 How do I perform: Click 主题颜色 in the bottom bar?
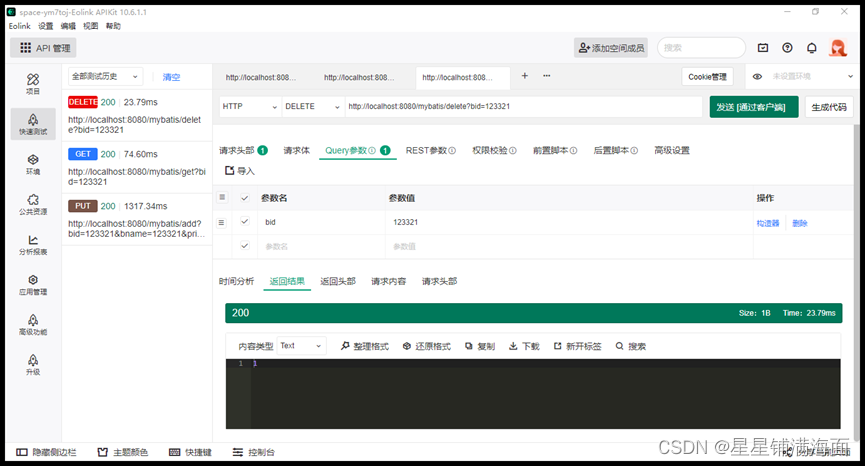123,452
